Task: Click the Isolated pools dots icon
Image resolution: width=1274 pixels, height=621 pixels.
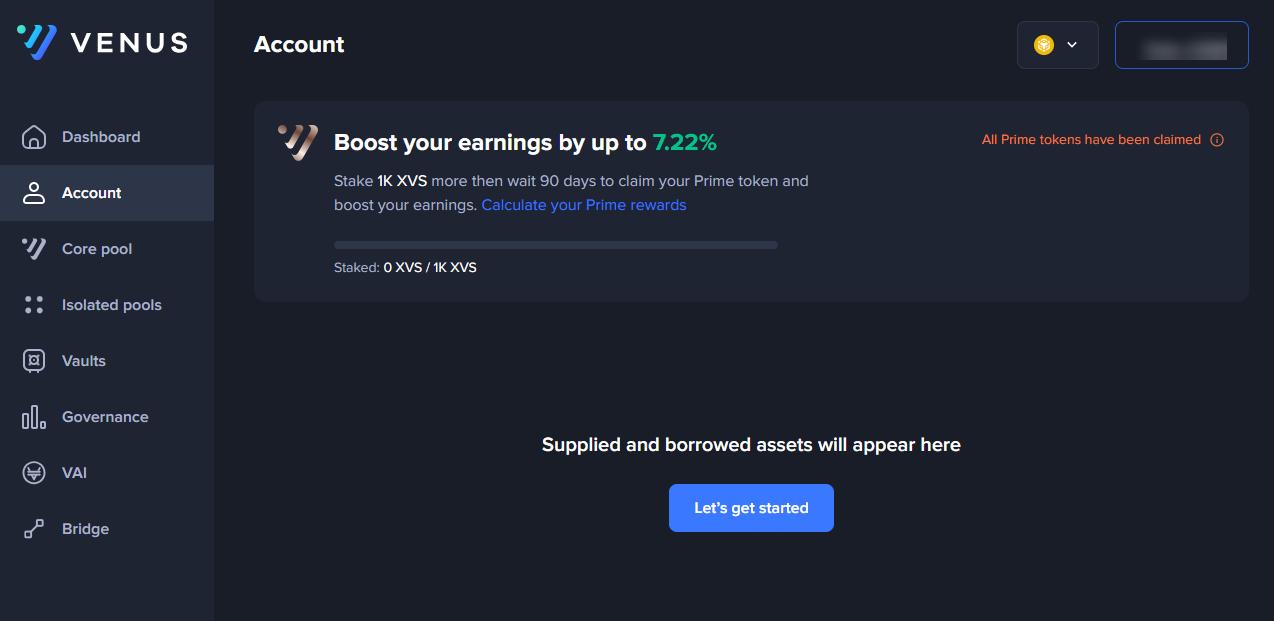Action: click(x=34, y=305)
